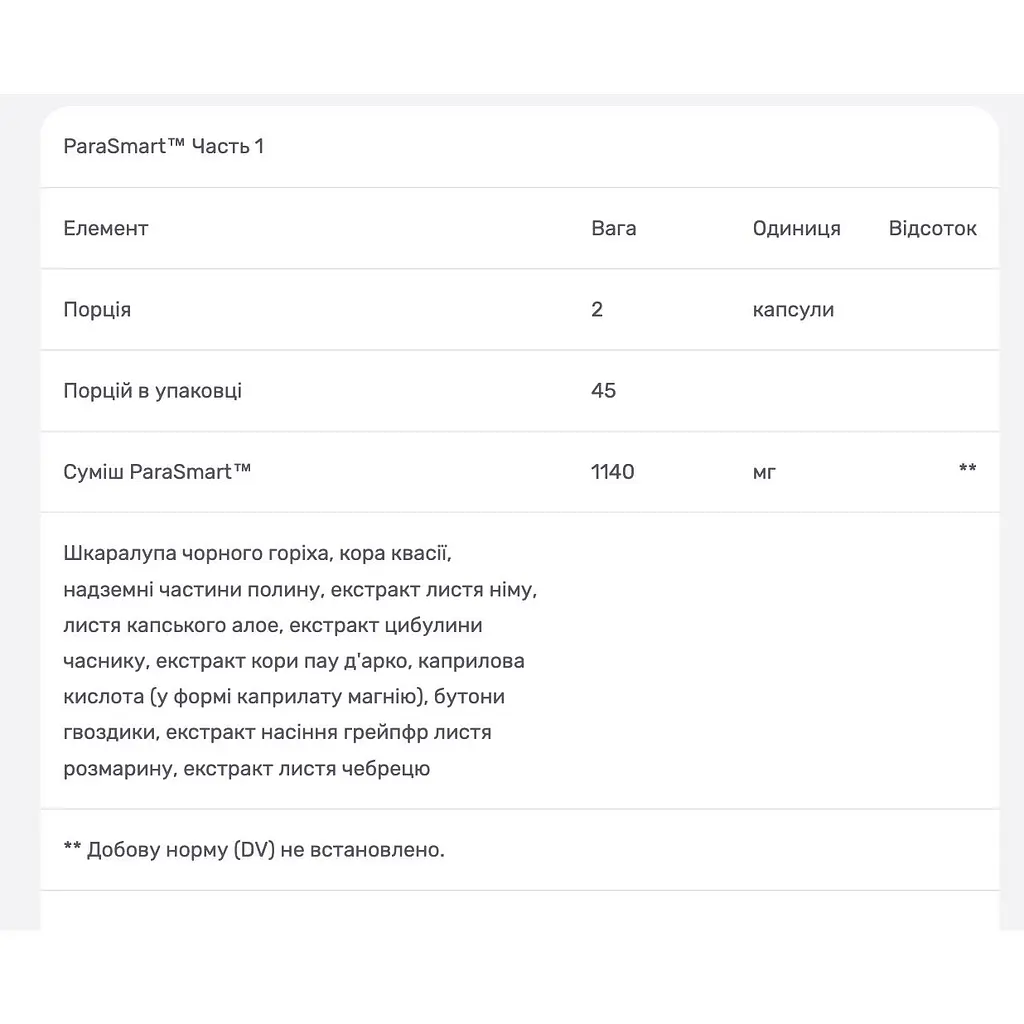The image size is (1024, 1024).
Task: Click the Добову норму (DV) footnote
Action: 254,850
